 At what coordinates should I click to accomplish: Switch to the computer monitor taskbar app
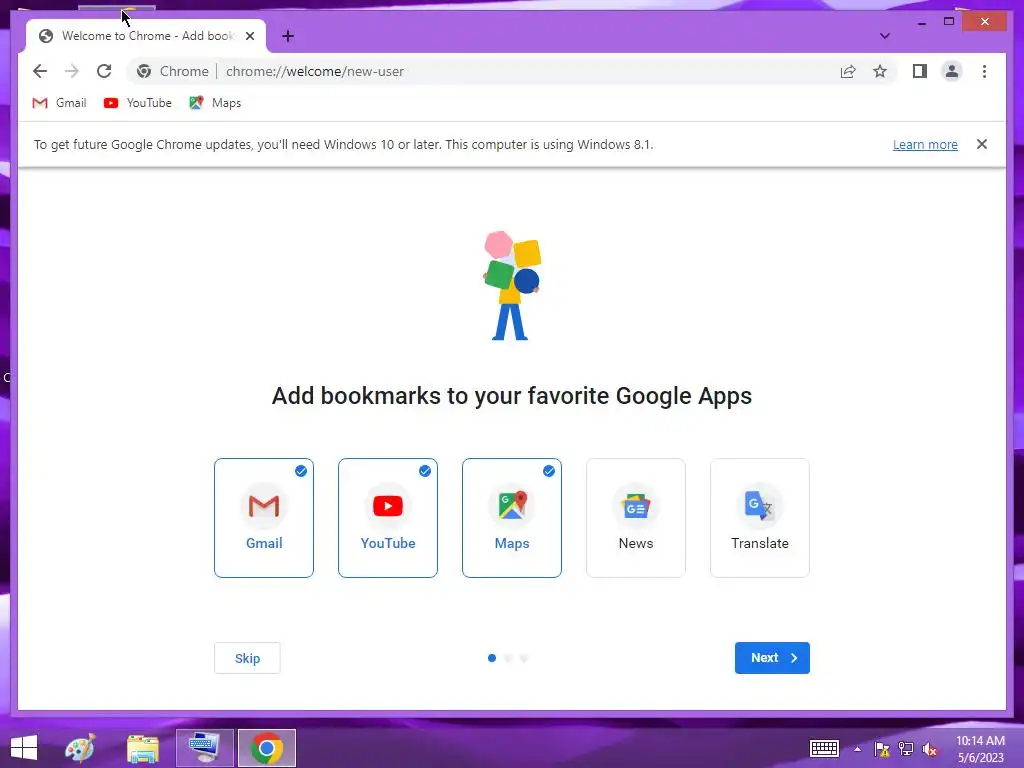coord(204,748)
